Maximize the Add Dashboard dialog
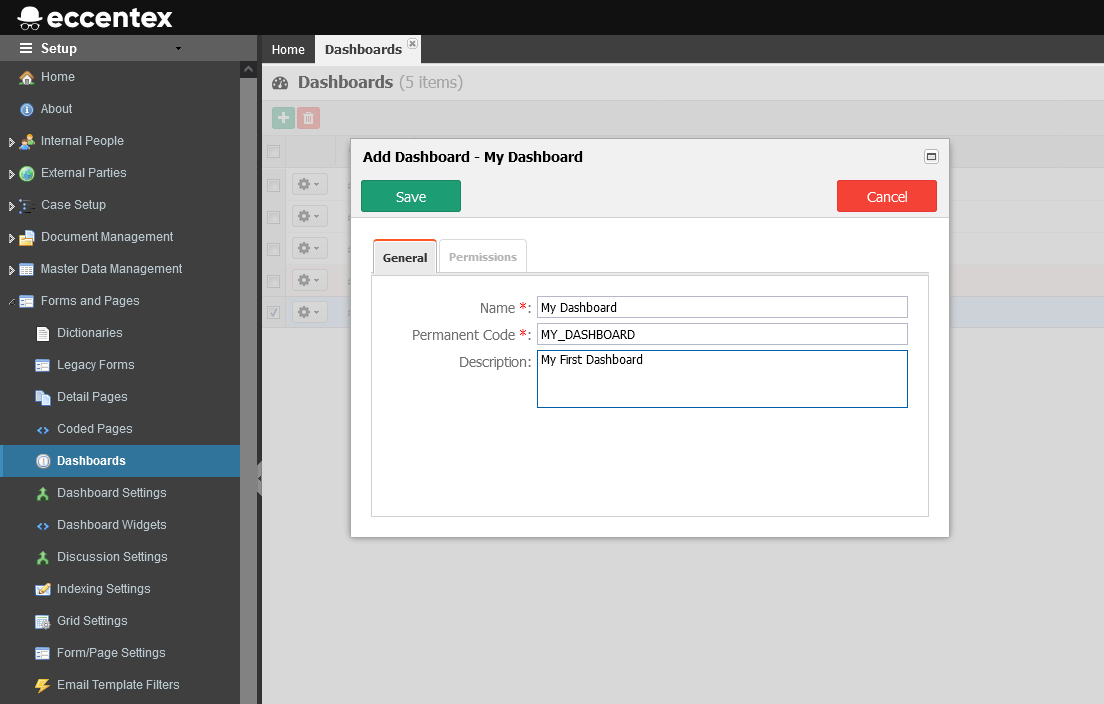The width and height of the screenshot is (1104, 704). pyautogui.click(x=931, y=156)
